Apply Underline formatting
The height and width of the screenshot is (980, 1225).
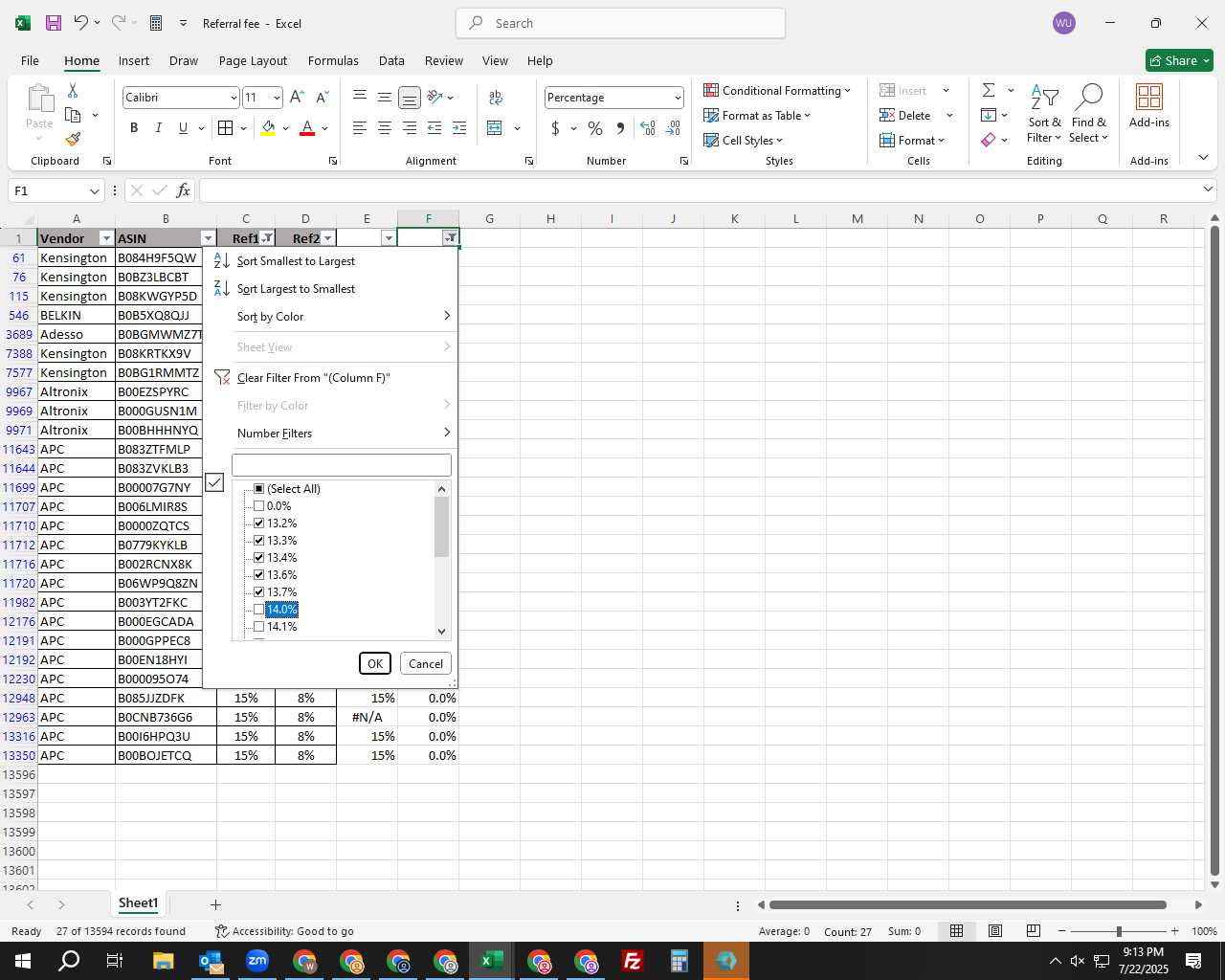(x=183, y=128)
